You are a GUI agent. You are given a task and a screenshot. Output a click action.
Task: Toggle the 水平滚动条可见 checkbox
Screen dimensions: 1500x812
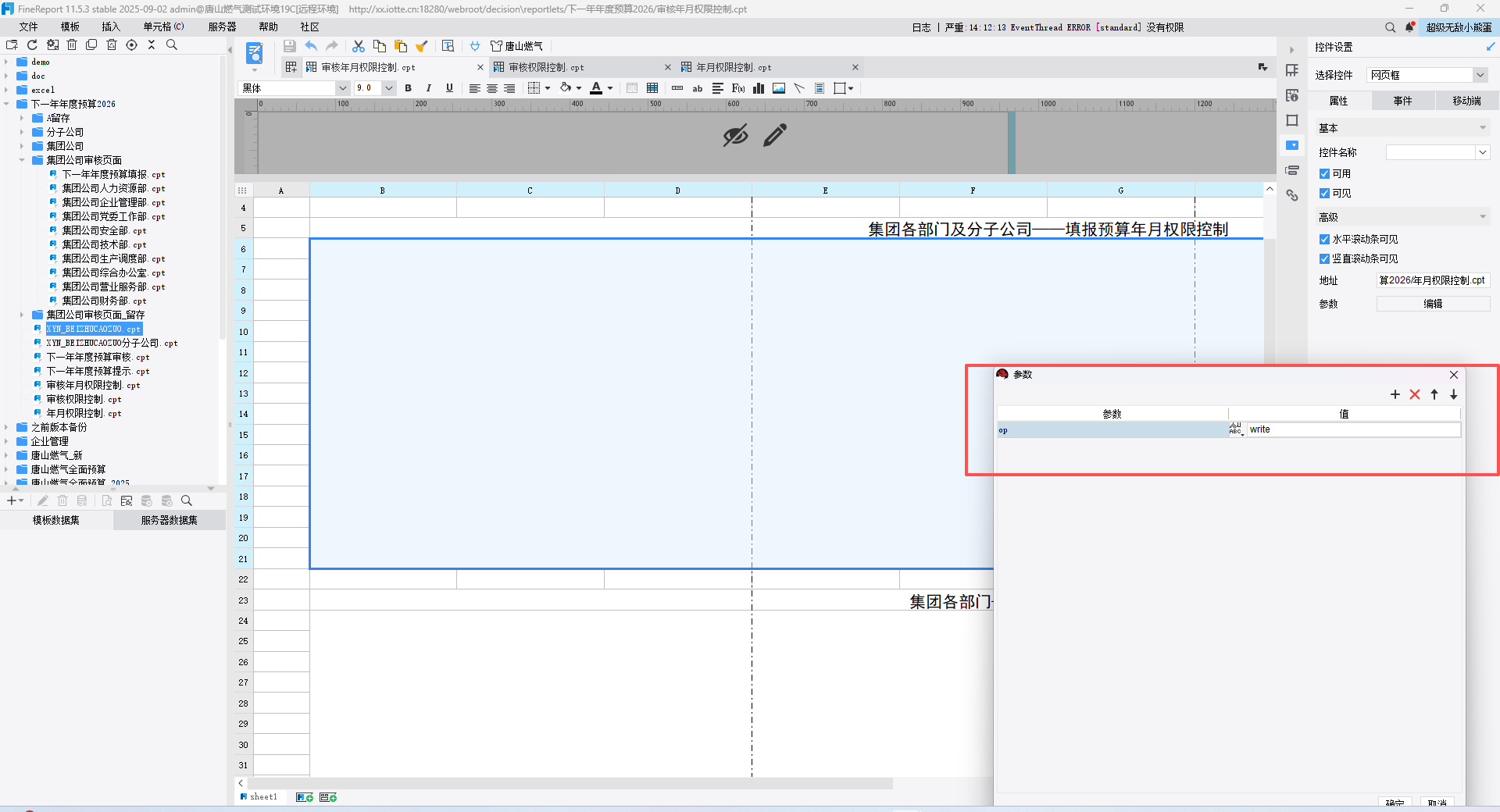(1324, 240)
